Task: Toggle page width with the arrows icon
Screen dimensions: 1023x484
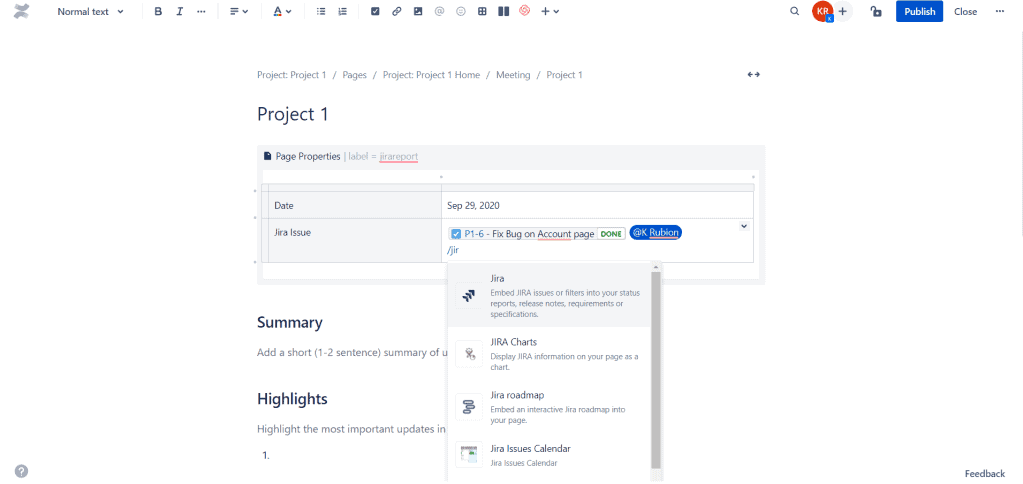Action: [753, 75]
